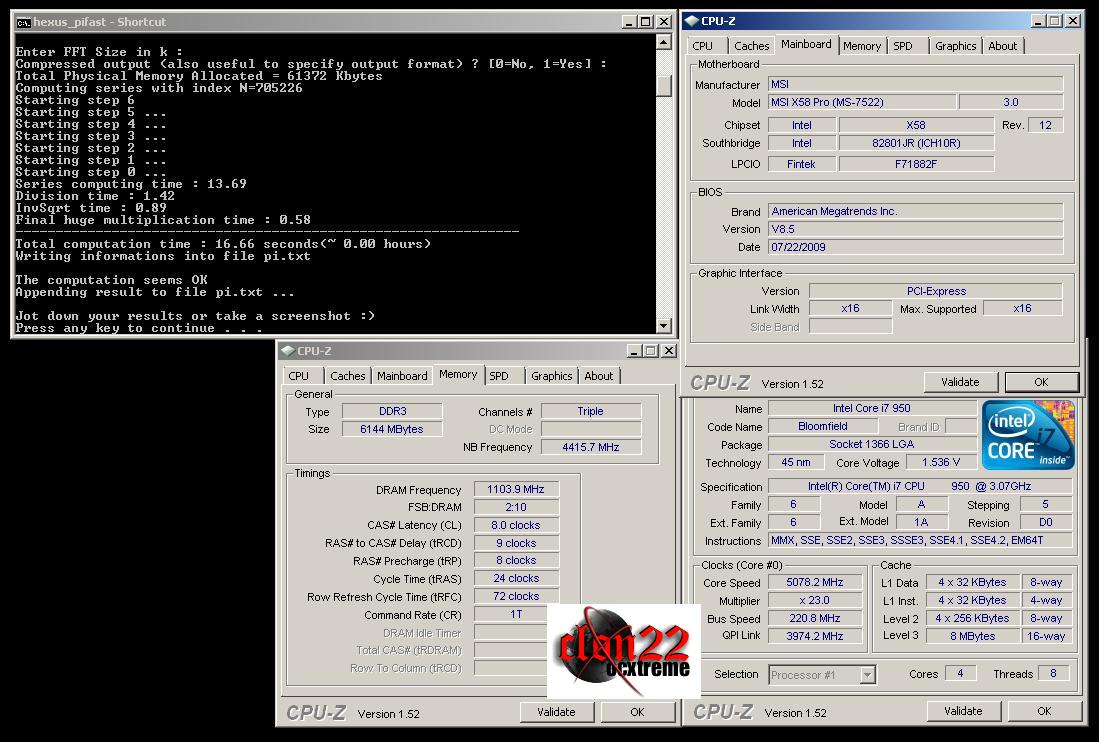Click the memory Size value 6144 MBytes
The image size is (1099, 742).
[x=392, y=429]
